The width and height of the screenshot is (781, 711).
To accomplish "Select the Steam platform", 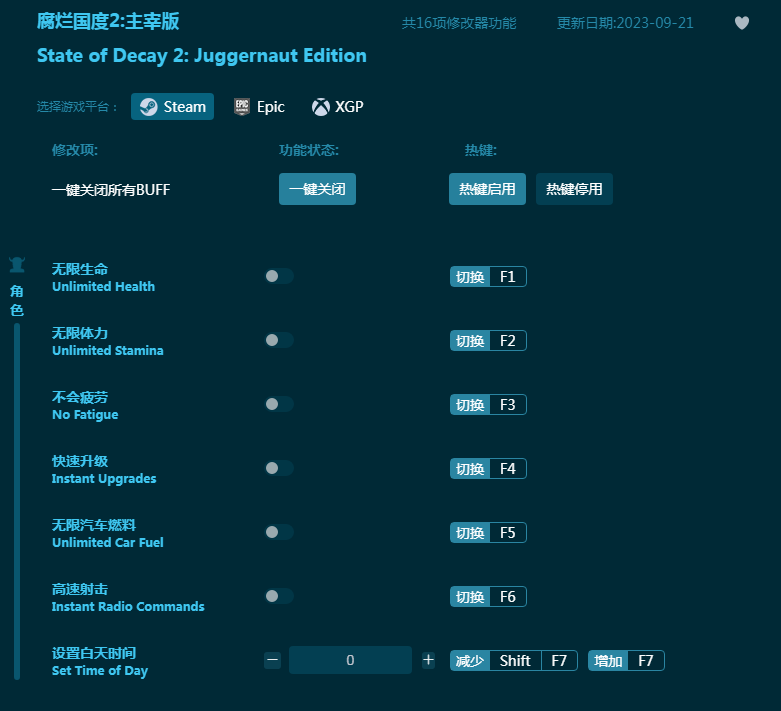I will tap(172, 107).
